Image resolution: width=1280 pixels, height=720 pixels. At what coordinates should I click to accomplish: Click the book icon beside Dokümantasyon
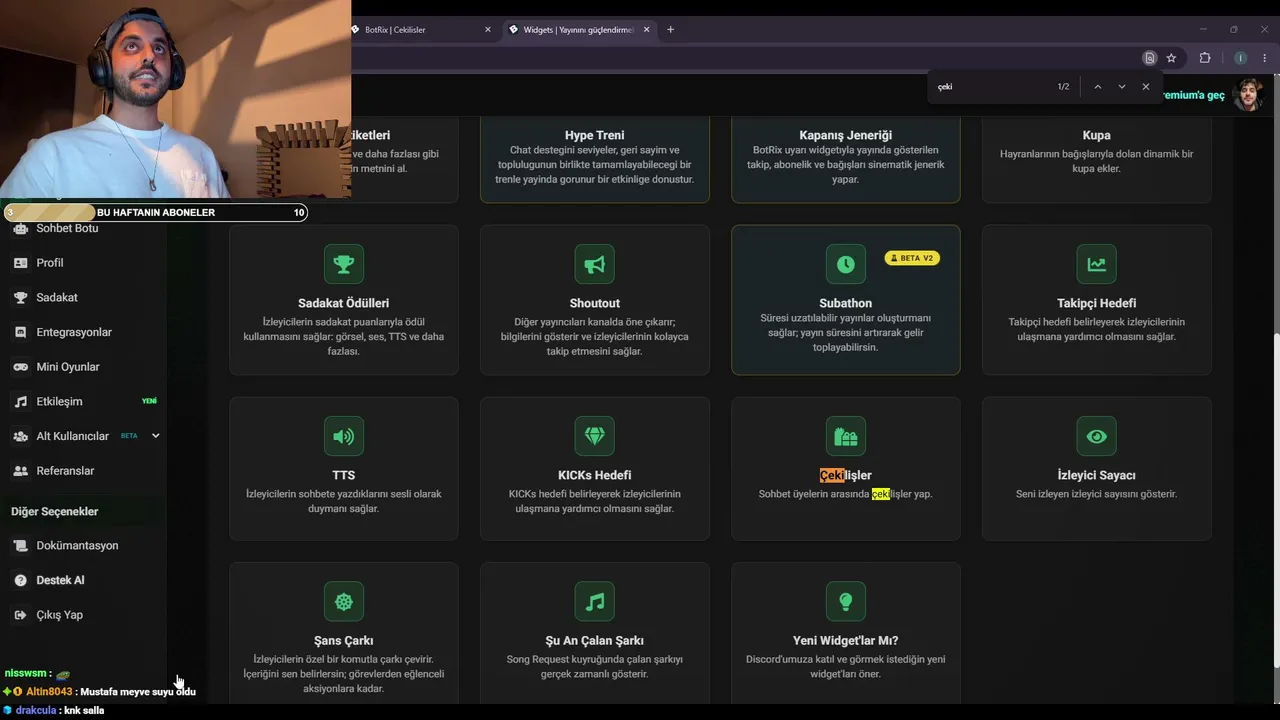[x=20, y=546]
